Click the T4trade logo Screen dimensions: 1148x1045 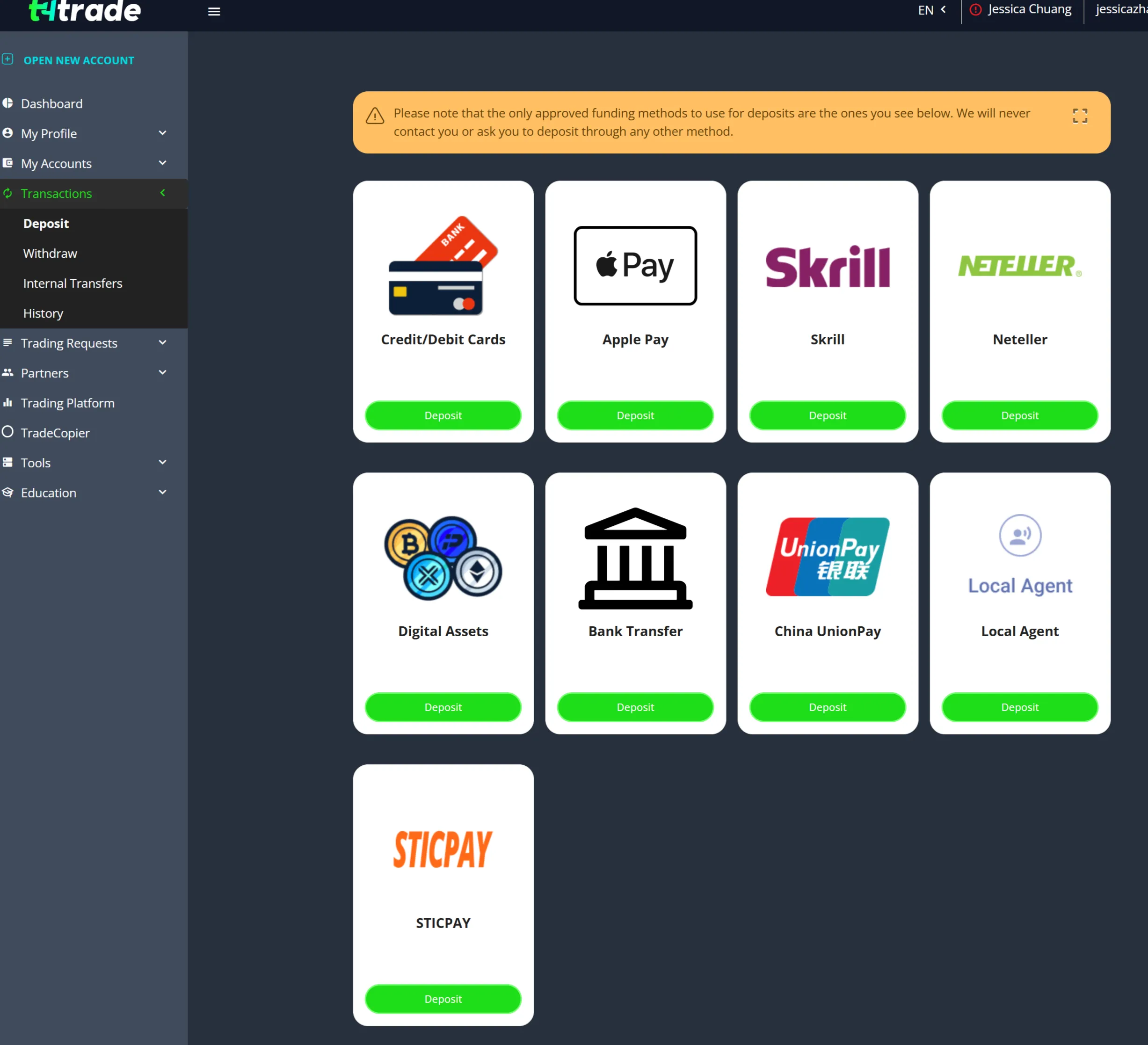(x=84, y=11)
